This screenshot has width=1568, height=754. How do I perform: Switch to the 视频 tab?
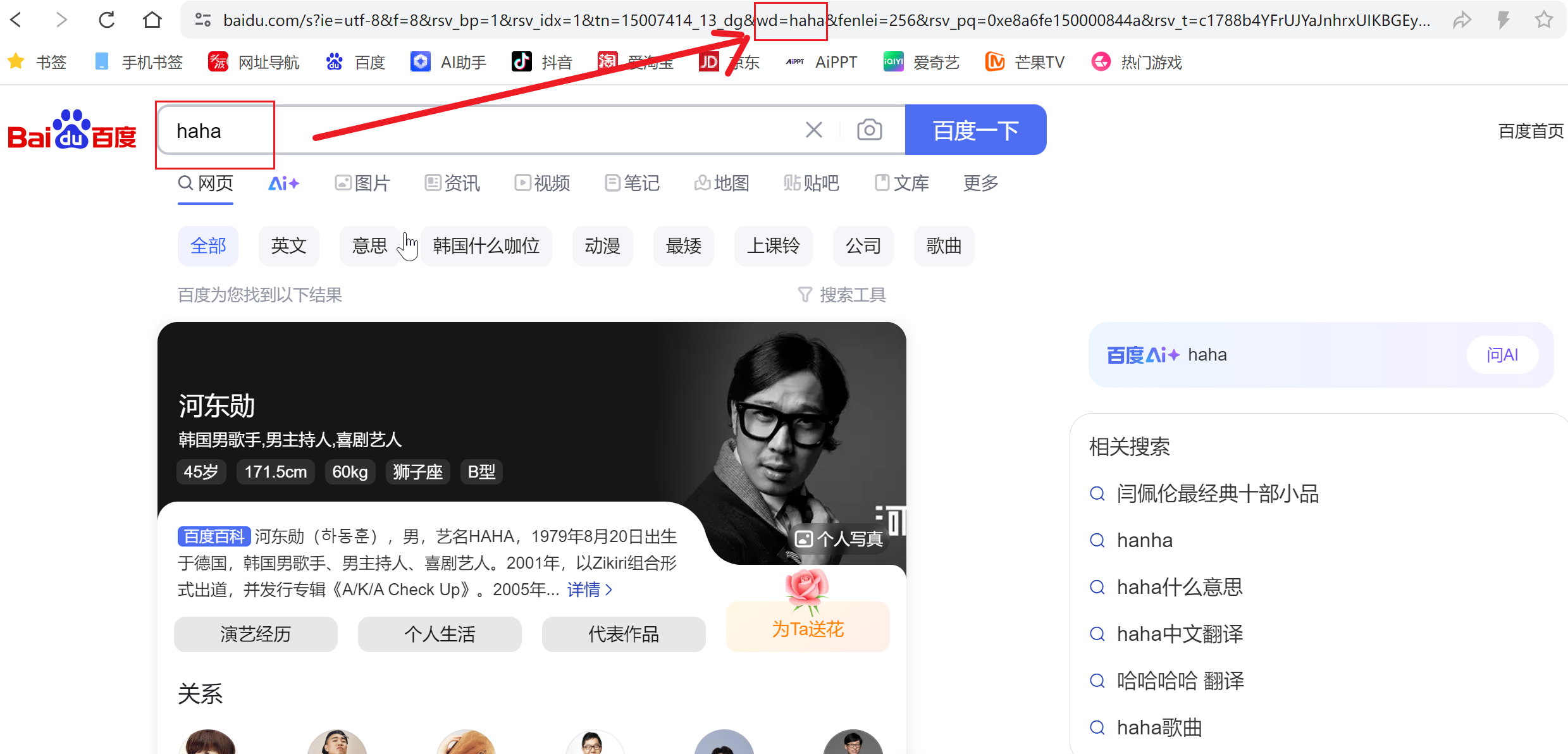tap(542, 183)
